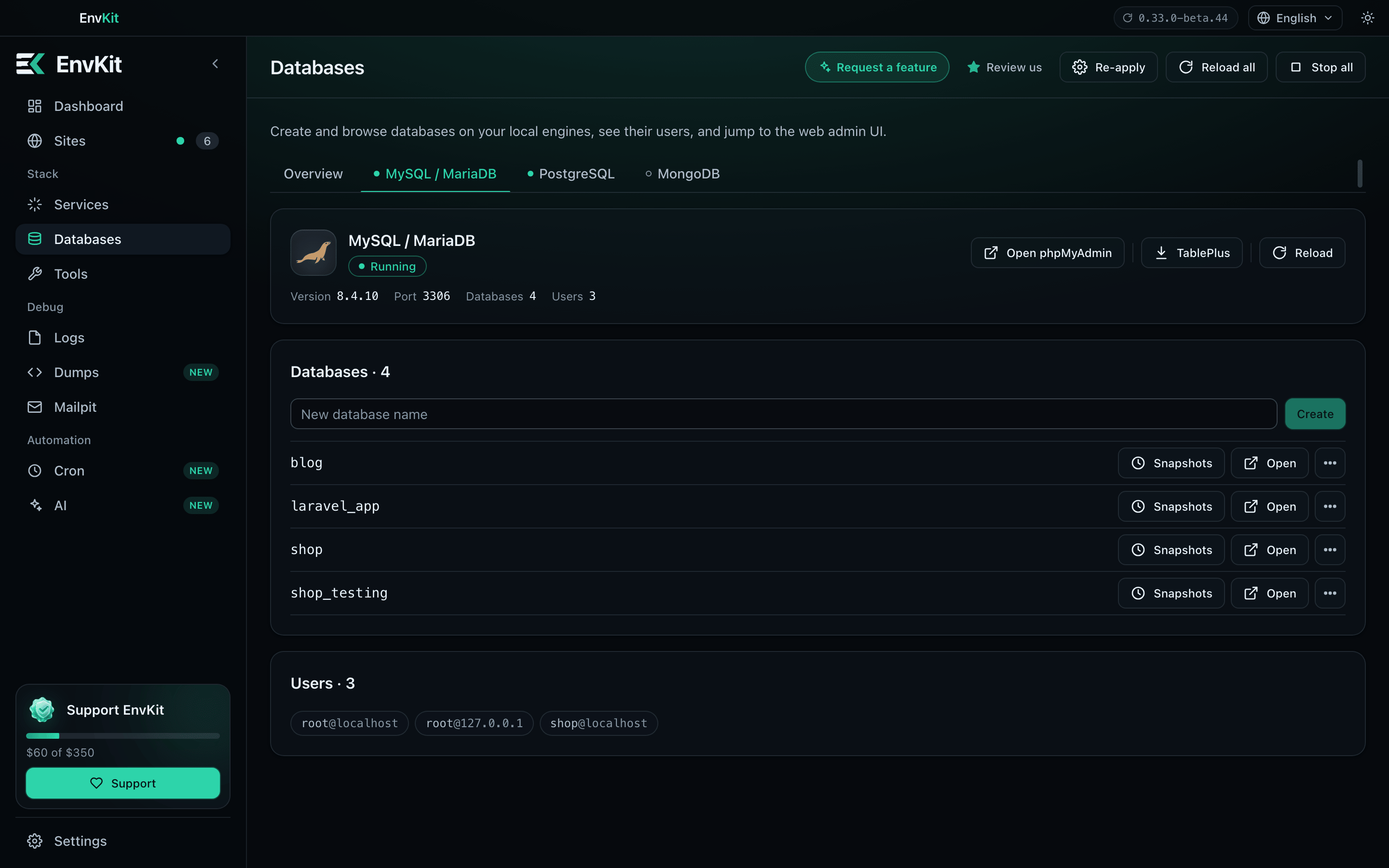The width and height of the screenshot is (1389, 868).
Task: Click the TablePlus download button
Action: (x=1192, y=253)
